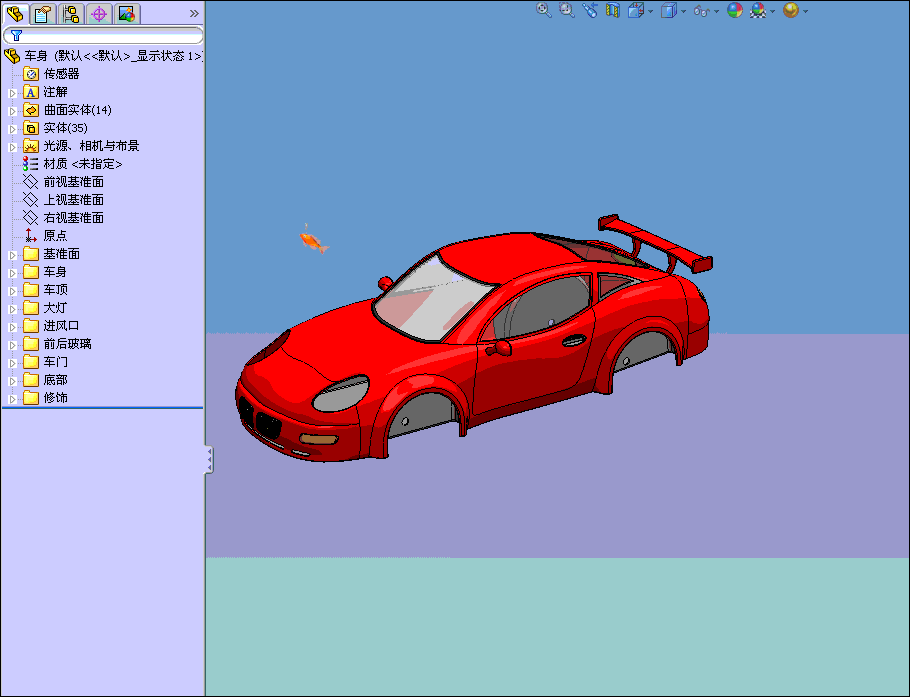Expand the 底部 folder
Image resolution: width=910 pixels, height=697 pixels.
click(13, 381)
